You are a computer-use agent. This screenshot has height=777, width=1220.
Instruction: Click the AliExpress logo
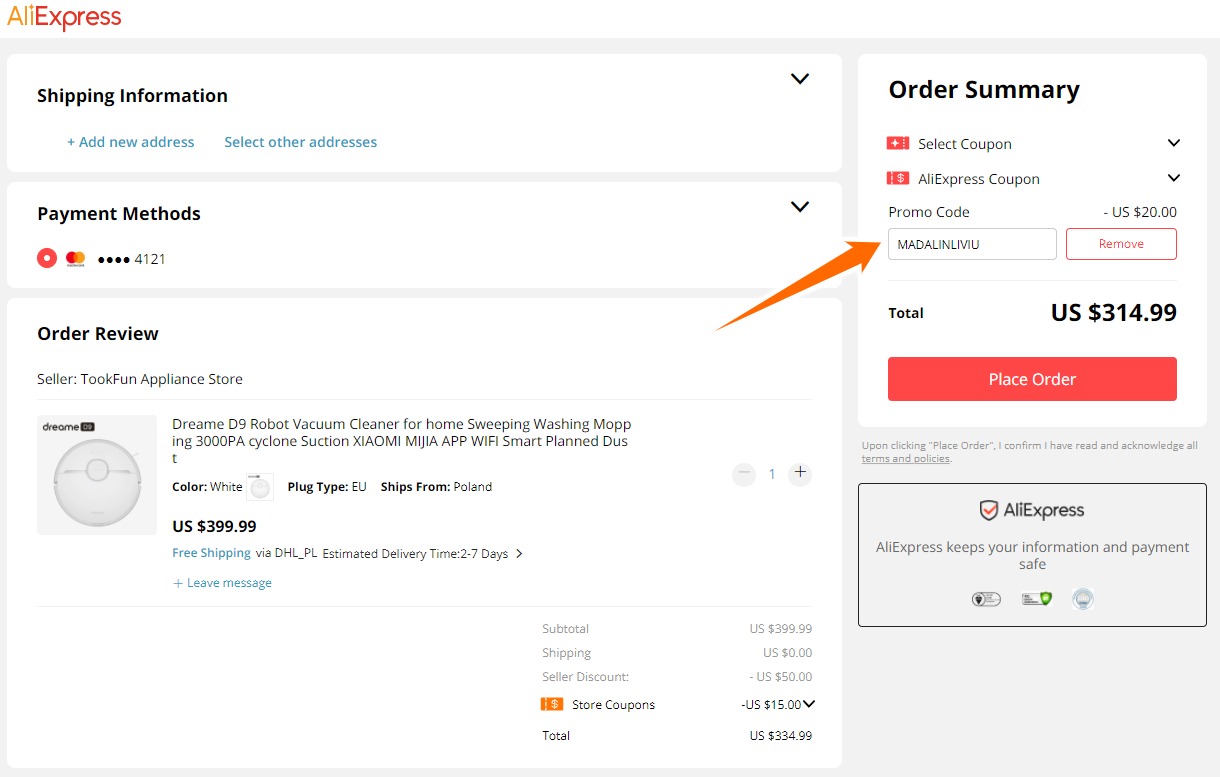click(64, 18)
